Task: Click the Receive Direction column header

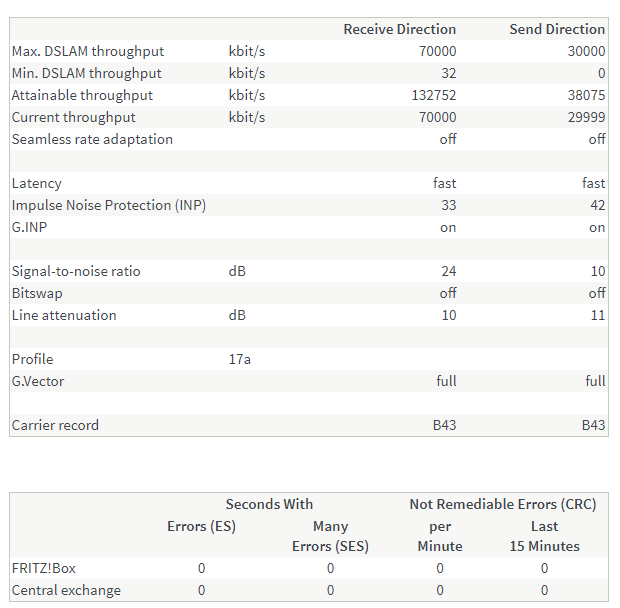Action: pos(399,29)
